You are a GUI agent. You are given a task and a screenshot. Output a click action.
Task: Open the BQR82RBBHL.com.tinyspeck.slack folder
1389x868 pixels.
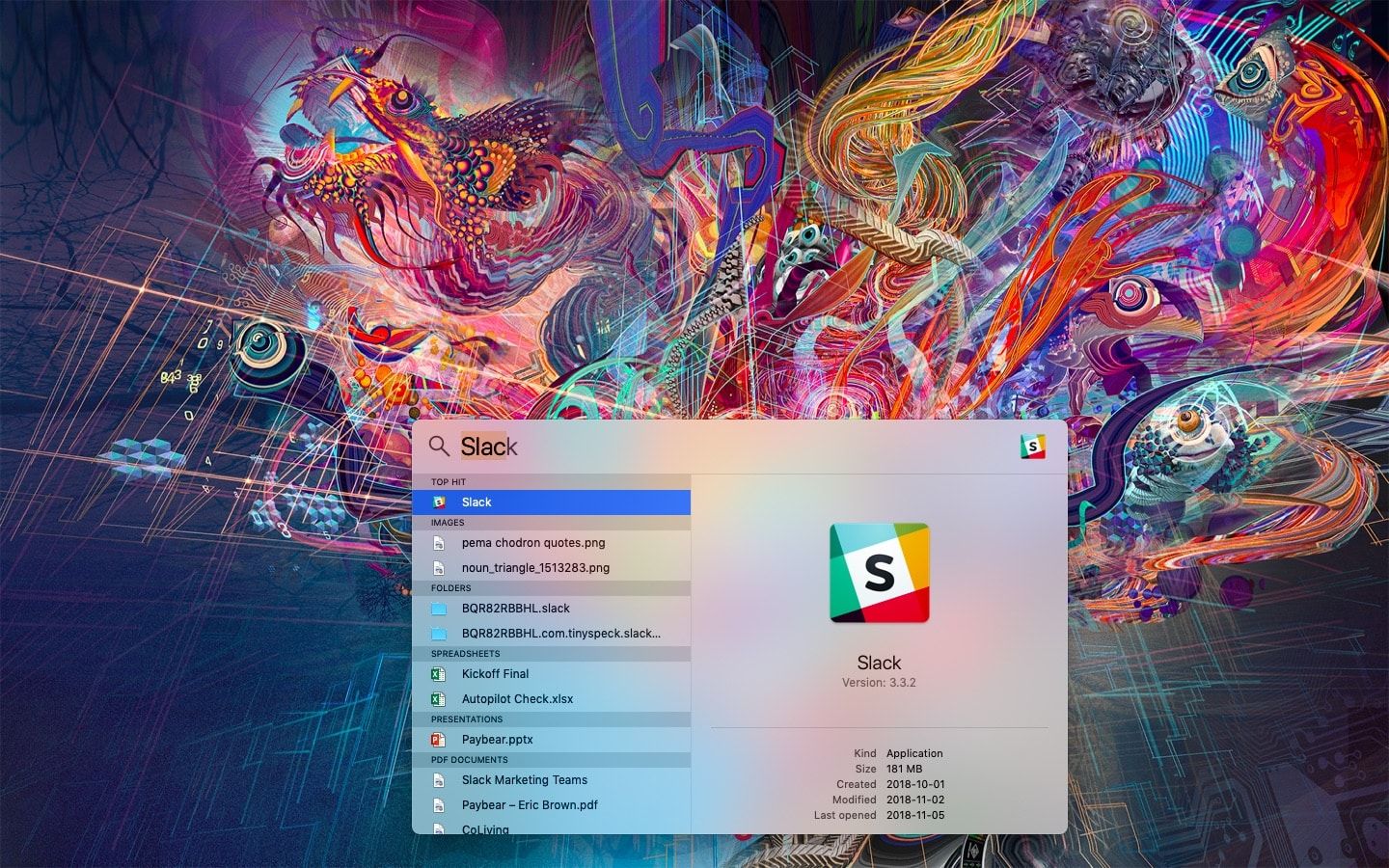pos(551,634)
